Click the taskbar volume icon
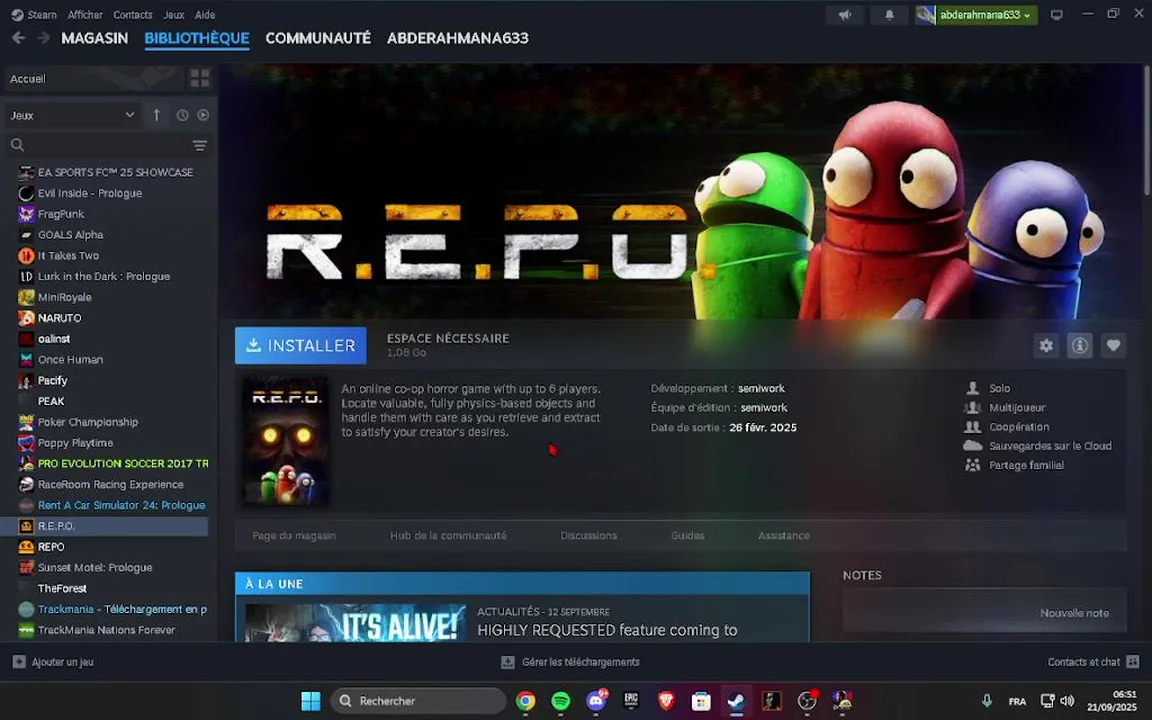 [x=1068, y=701]
